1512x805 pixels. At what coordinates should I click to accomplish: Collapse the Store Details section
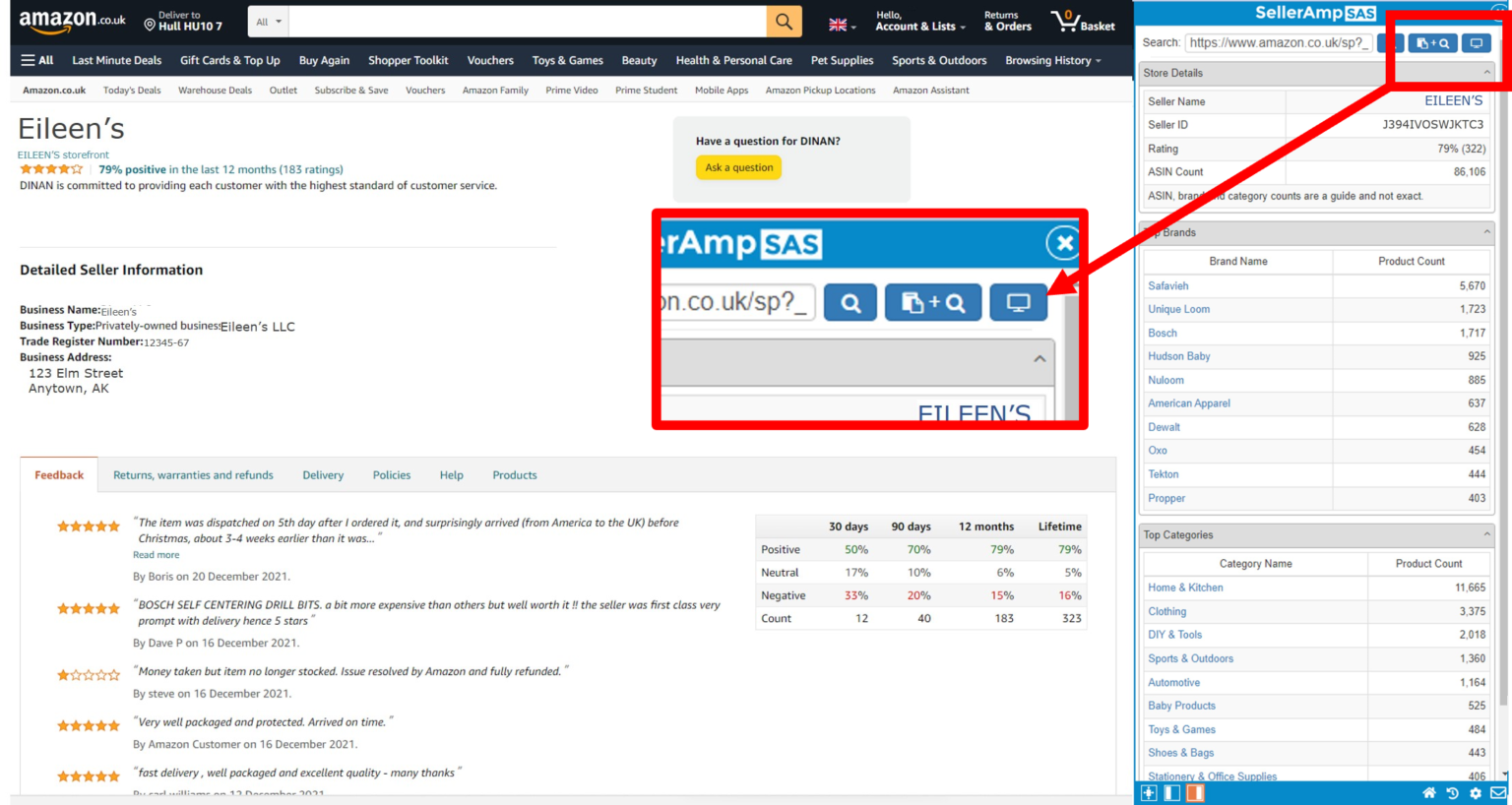click(x=1486, y=73)
